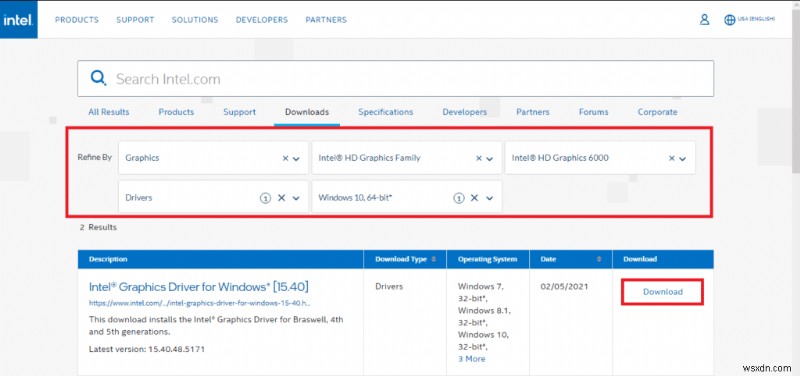Click the Operating System column header
800x376 pixels.
[x=487, y=259]
